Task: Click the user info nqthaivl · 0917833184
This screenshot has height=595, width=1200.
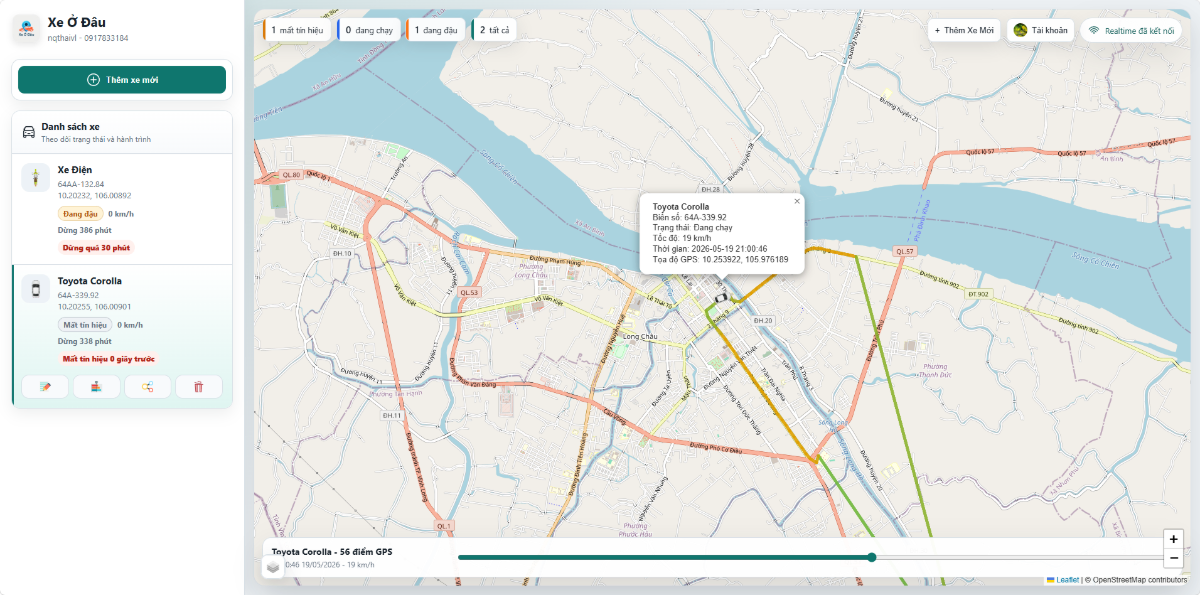Action: click(x=87, y=38)
